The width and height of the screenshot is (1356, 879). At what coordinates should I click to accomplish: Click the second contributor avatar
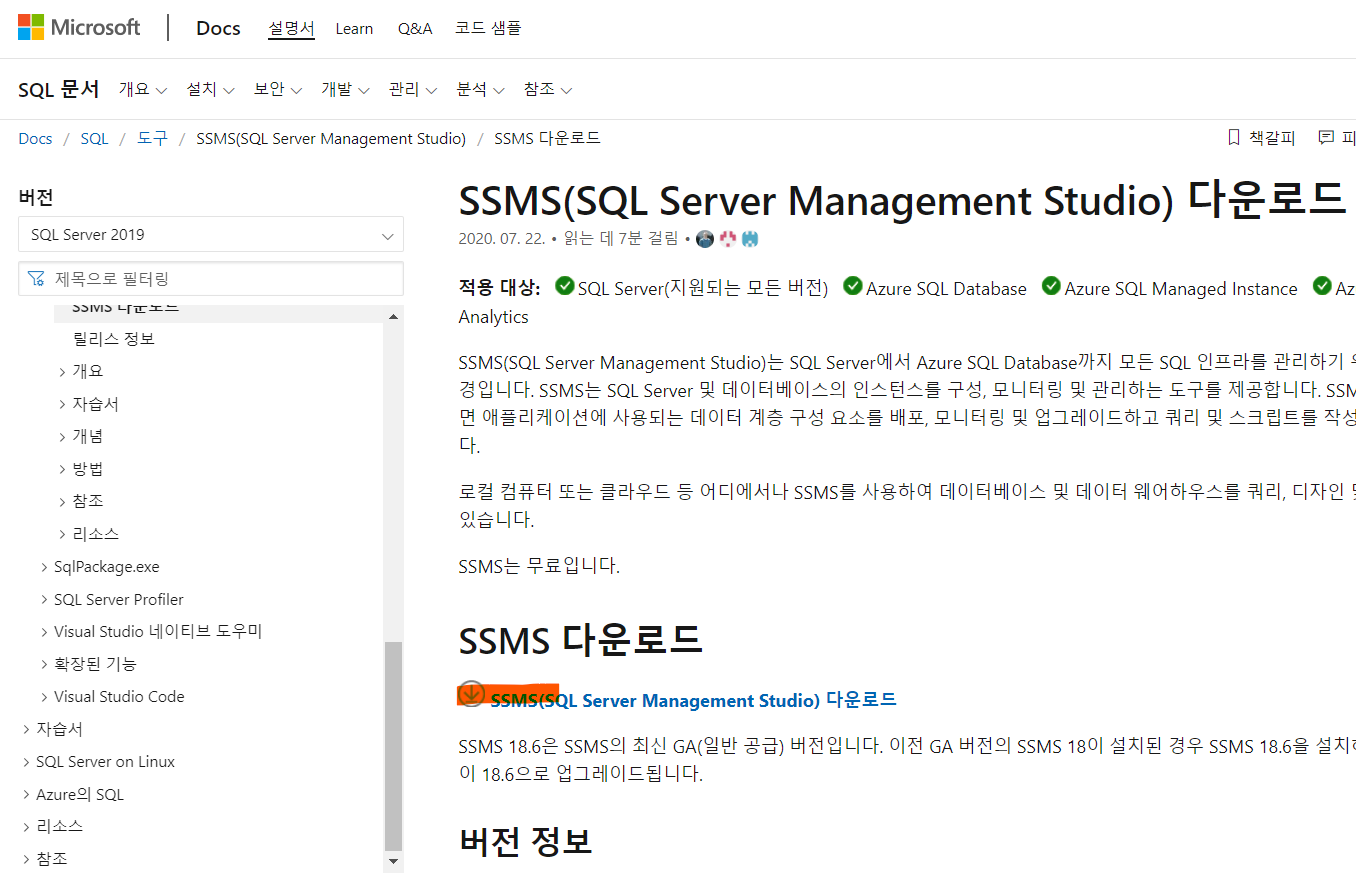(728, 239)
